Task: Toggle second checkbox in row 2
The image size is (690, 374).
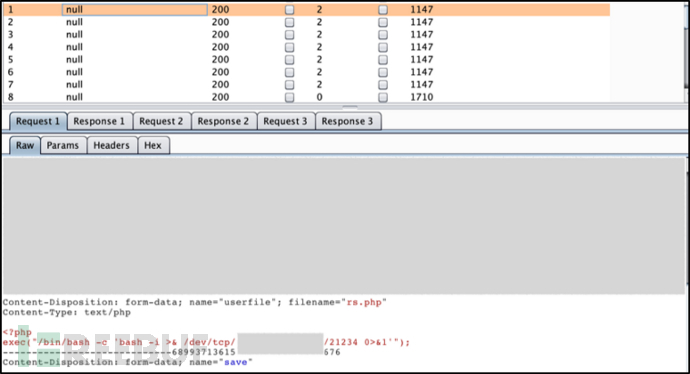Action: (383, 22)
